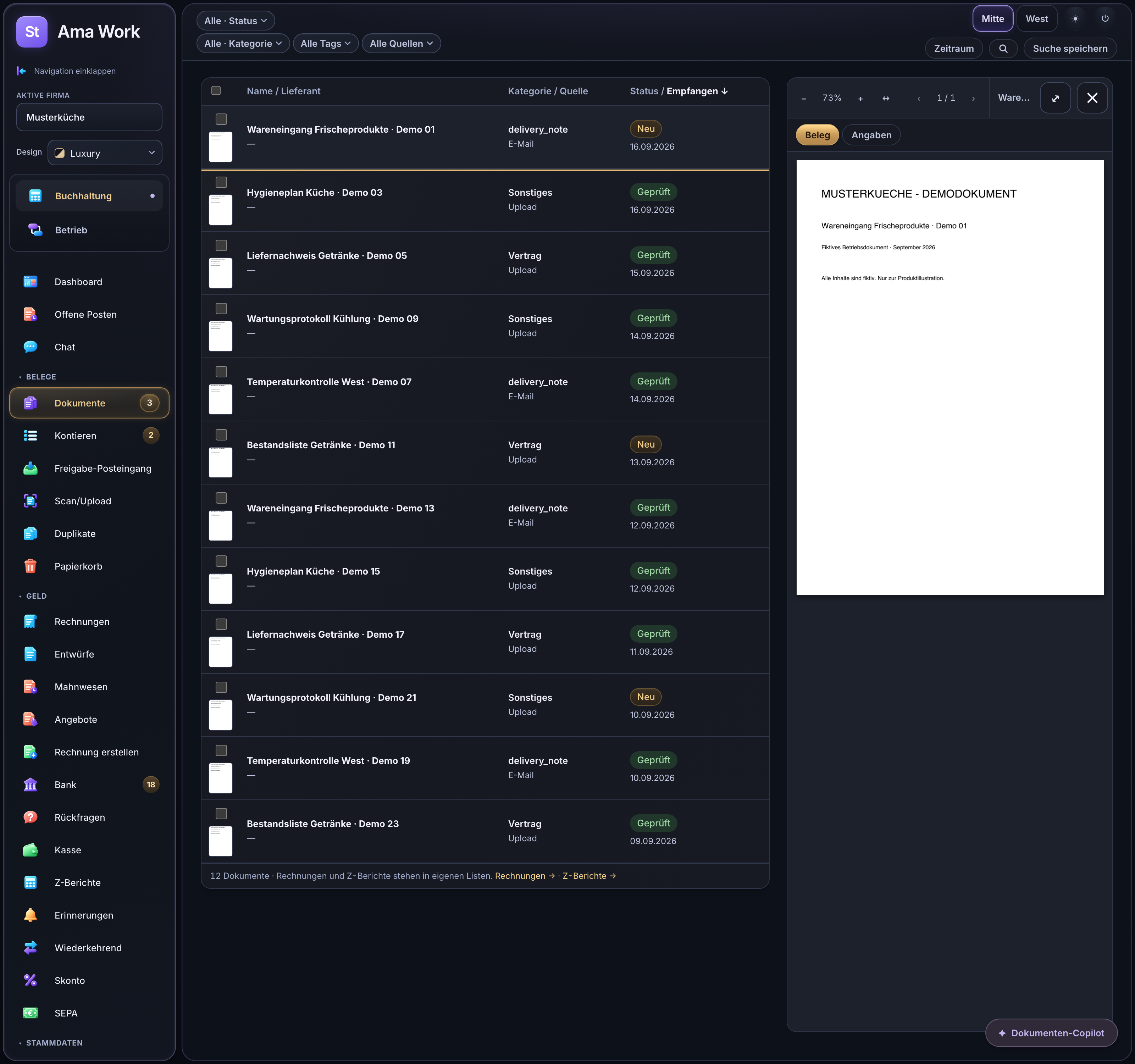Open thumbnail of Wartungsprotokoll Kühlung Demo 09
1135x1064 pixels.
[220, 336]
